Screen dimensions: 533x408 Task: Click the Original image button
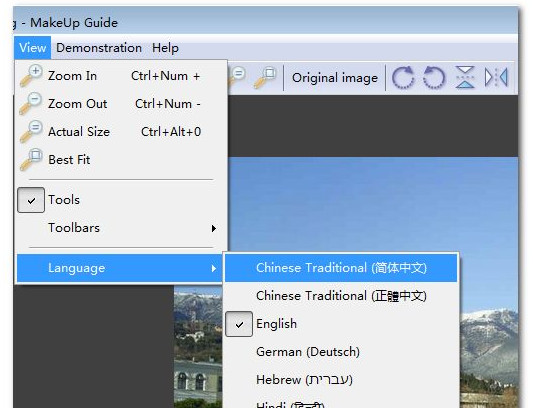click(335, 78)
